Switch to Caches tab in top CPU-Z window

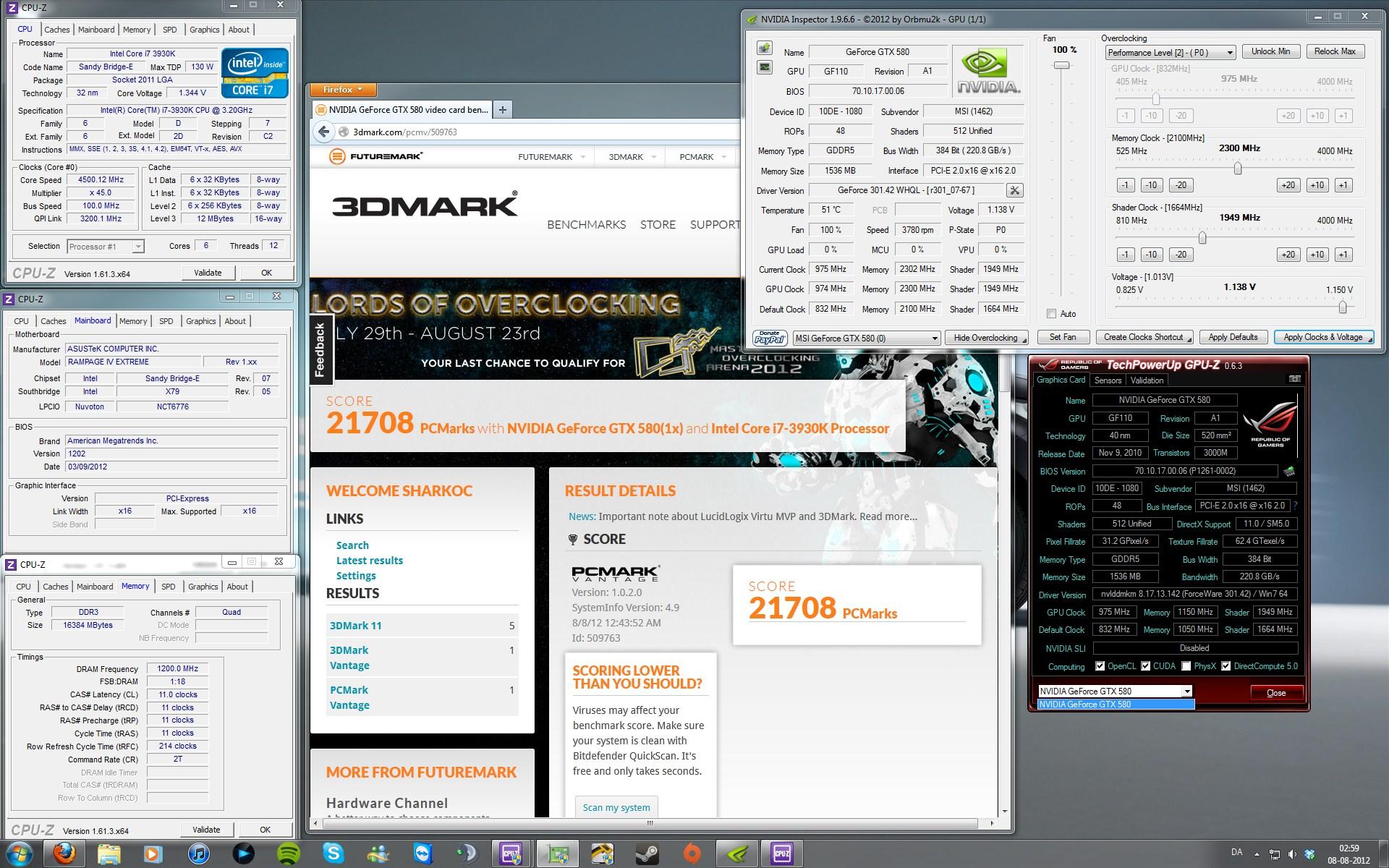click(x=56, y=30)
